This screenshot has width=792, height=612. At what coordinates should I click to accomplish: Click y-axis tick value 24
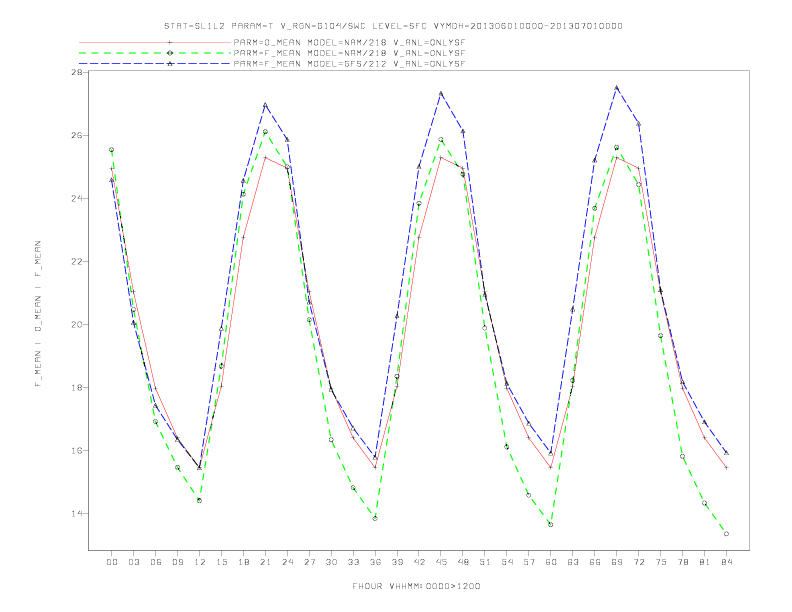77,198
